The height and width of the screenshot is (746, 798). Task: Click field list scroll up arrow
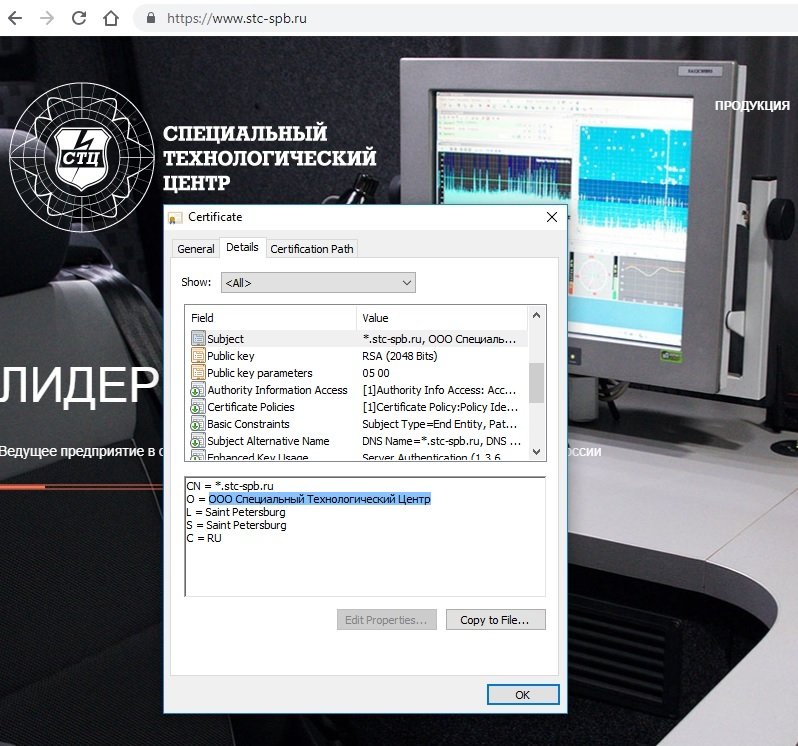pyautogui.click(x=536, y=315)
